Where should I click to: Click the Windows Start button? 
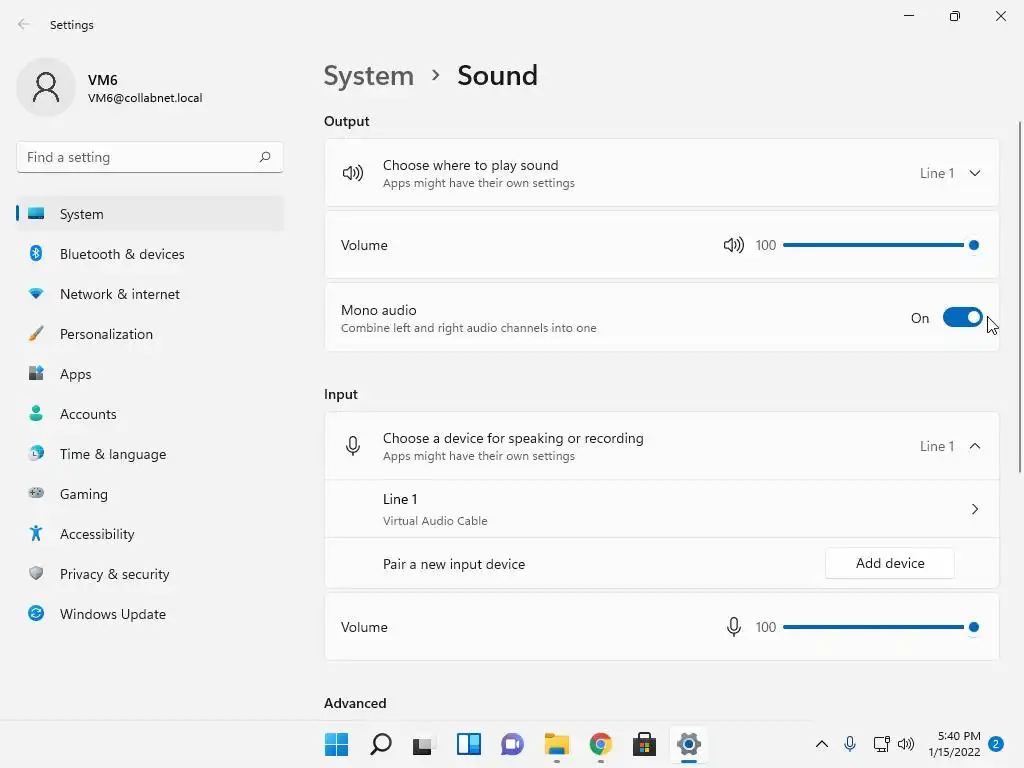pyautogui.click(x=337, y=744)
